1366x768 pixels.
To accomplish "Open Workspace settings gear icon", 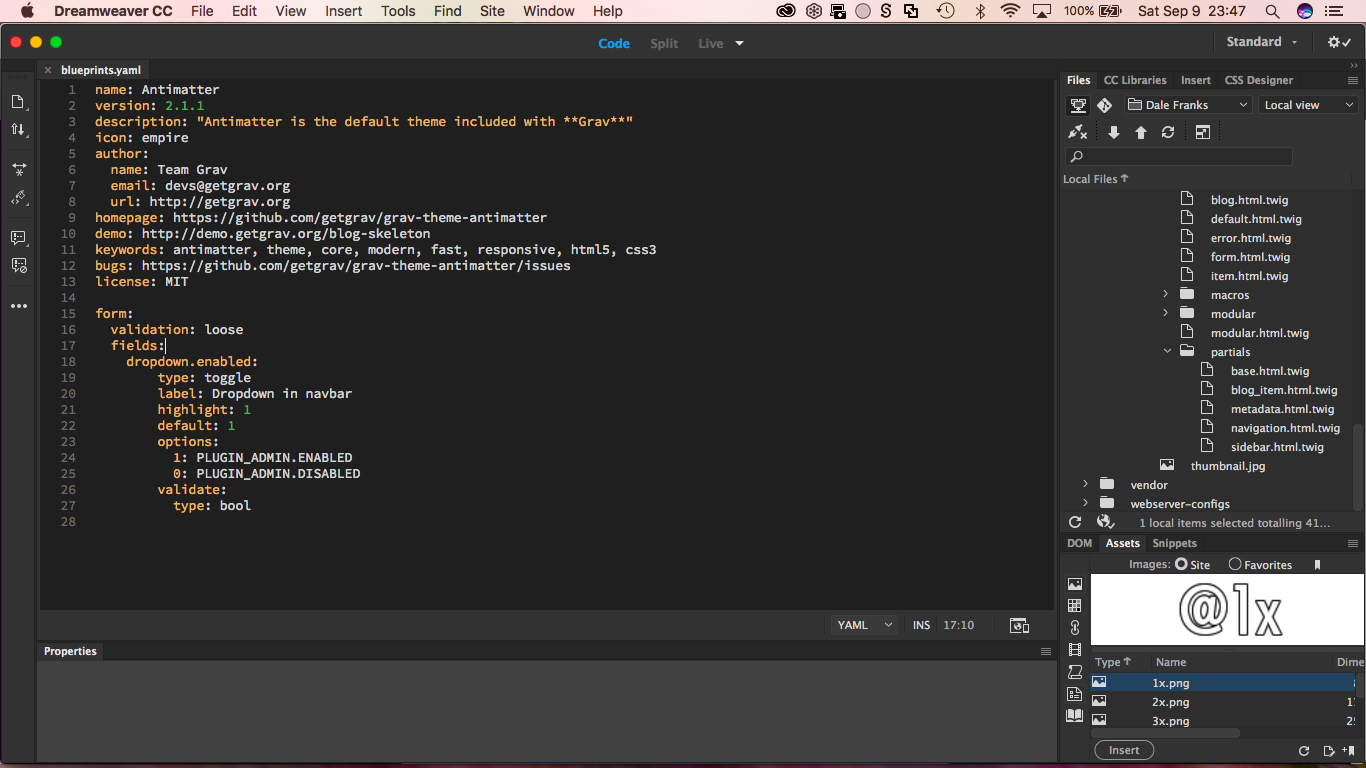I will (x=1339, y=42).
